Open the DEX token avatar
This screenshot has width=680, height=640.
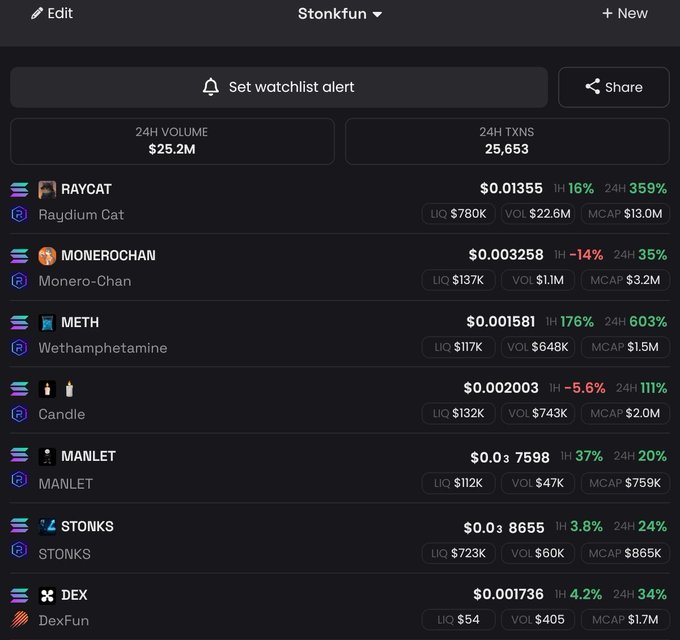pos(47,596)
